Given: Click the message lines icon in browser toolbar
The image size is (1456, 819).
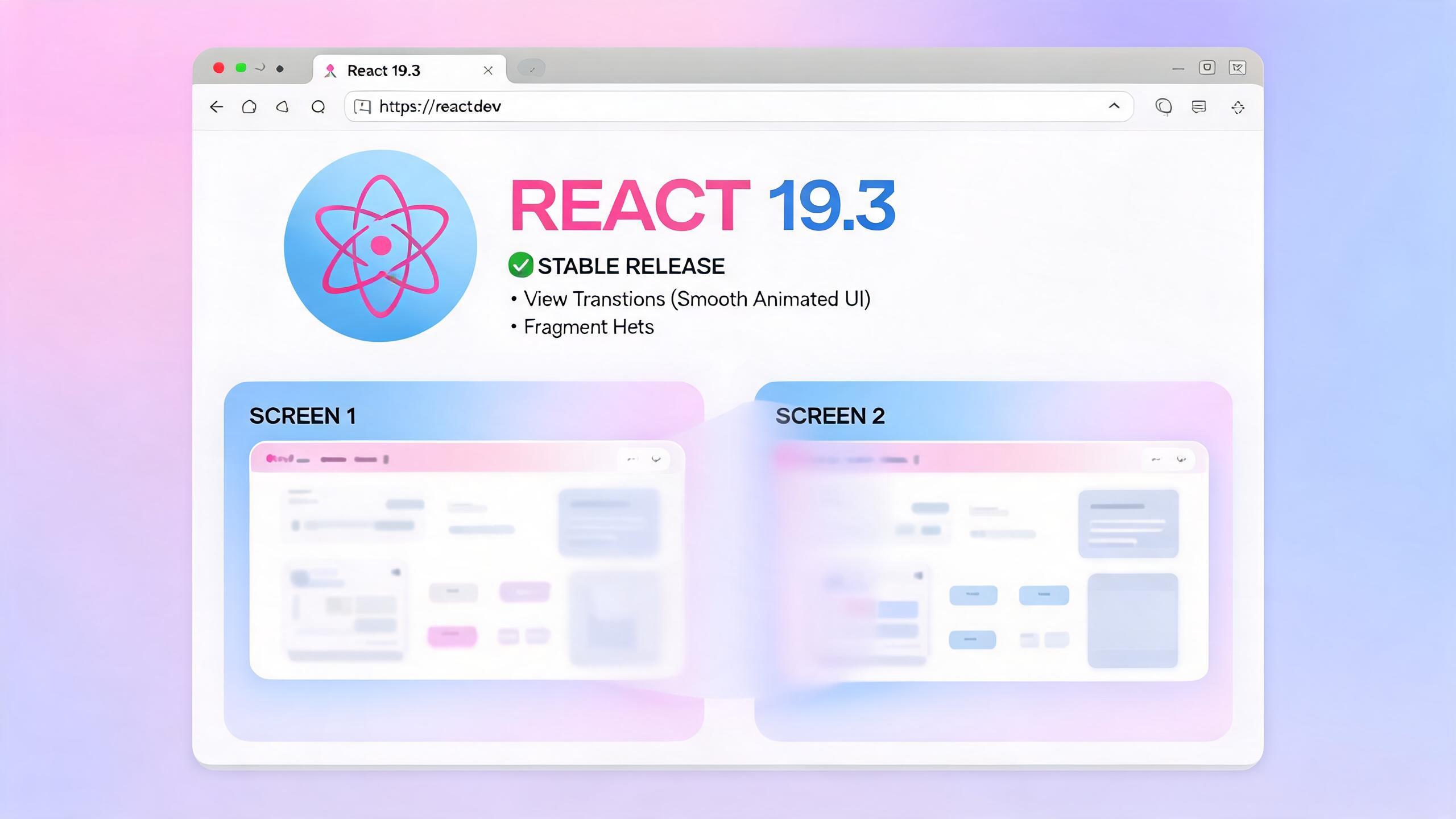Looking at the screenshot, I should pyautogui.click(x=1199, y=107).
